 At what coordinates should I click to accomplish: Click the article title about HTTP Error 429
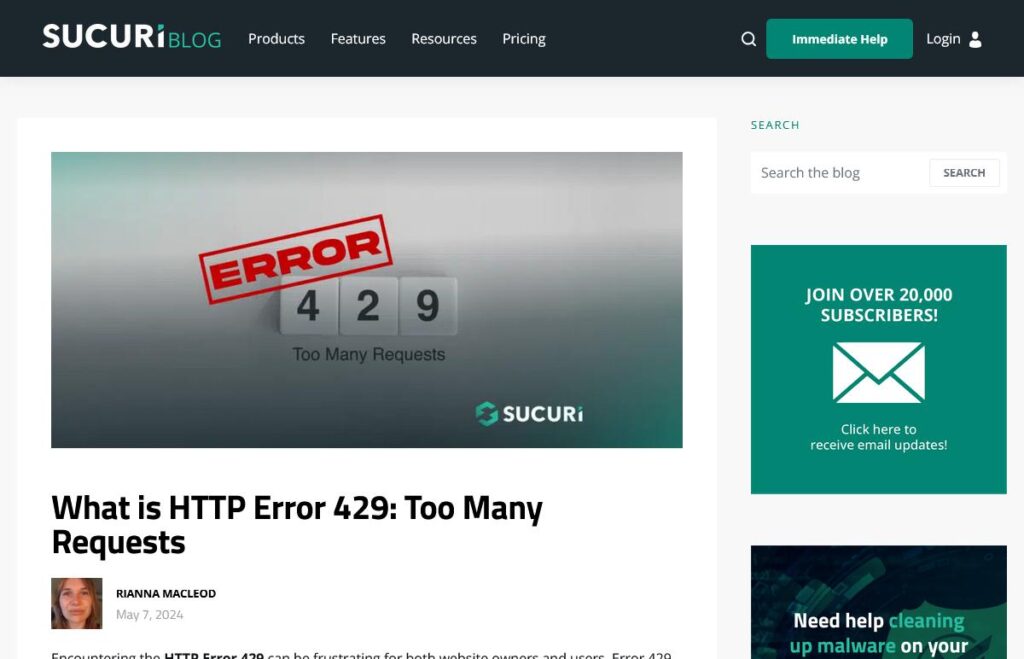point(297,524)
